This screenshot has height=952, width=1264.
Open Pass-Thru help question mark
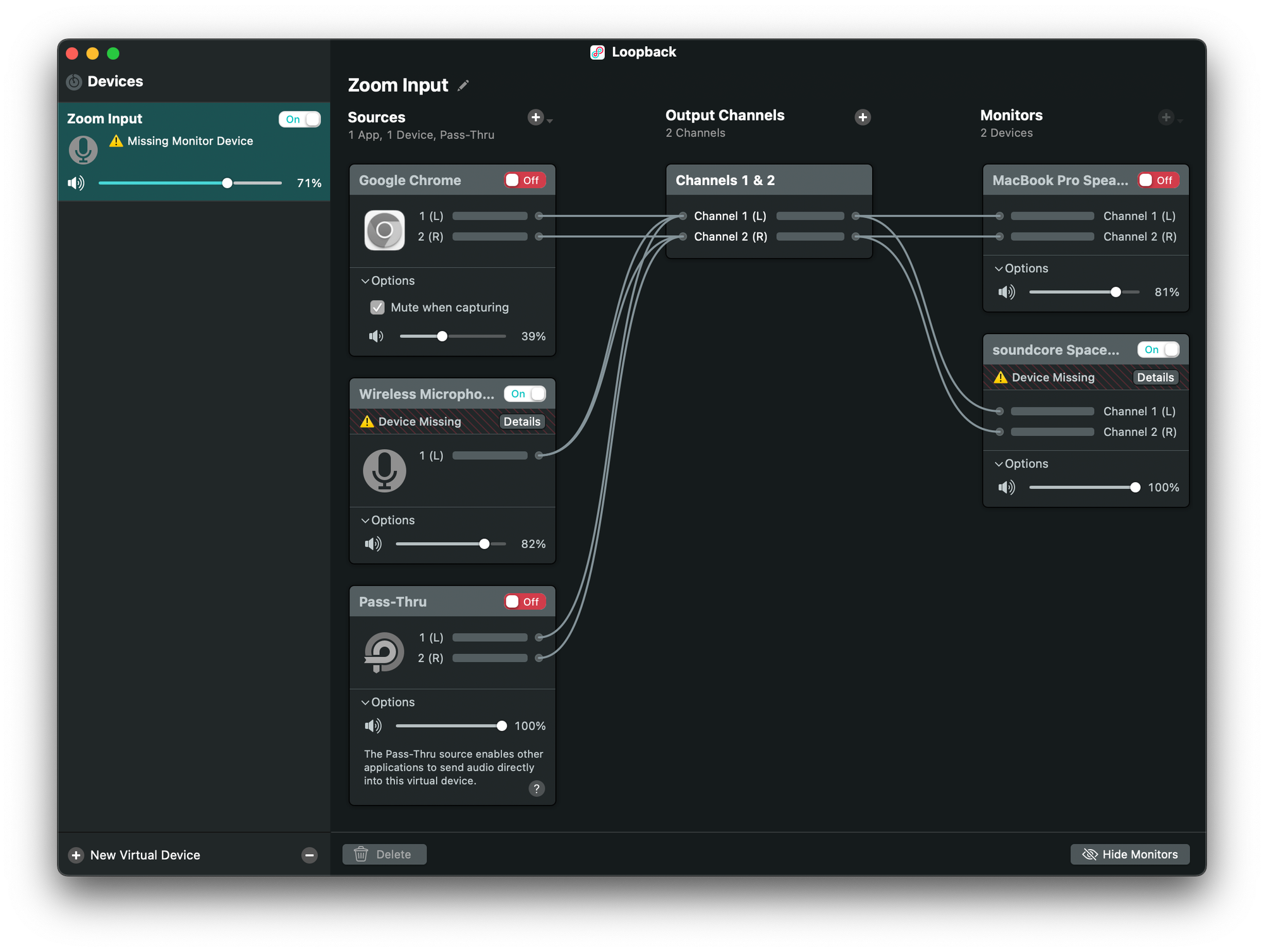pyautogui.click(x=537, y=788)
